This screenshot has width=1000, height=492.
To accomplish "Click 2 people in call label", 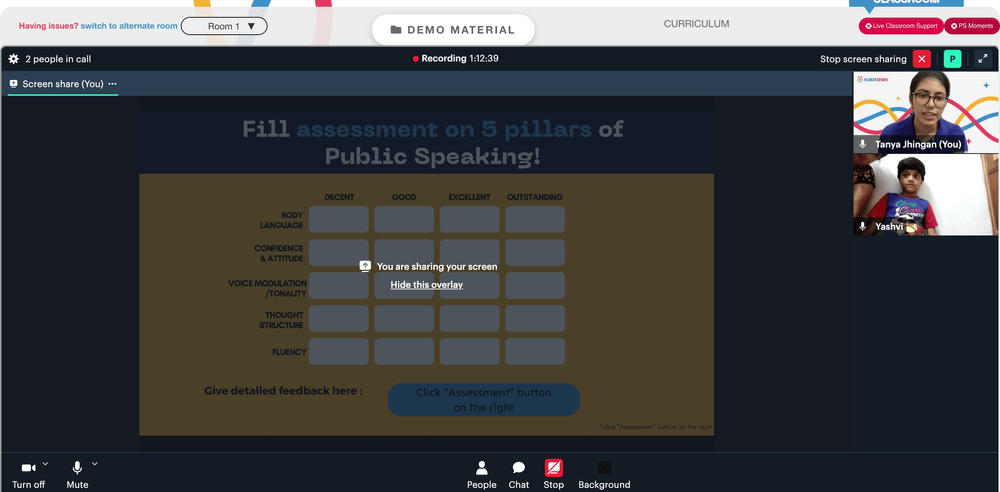I will tap(58, 59).
